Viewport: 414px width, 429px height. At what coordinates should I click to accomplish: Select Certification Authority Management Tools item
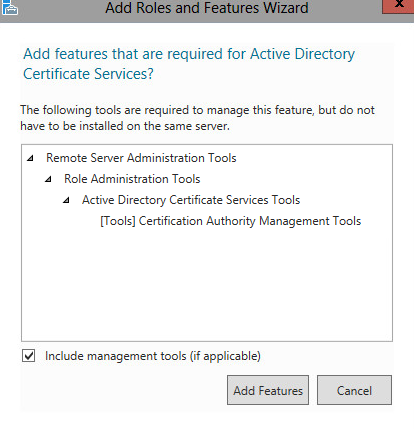[x=231, y=221]
